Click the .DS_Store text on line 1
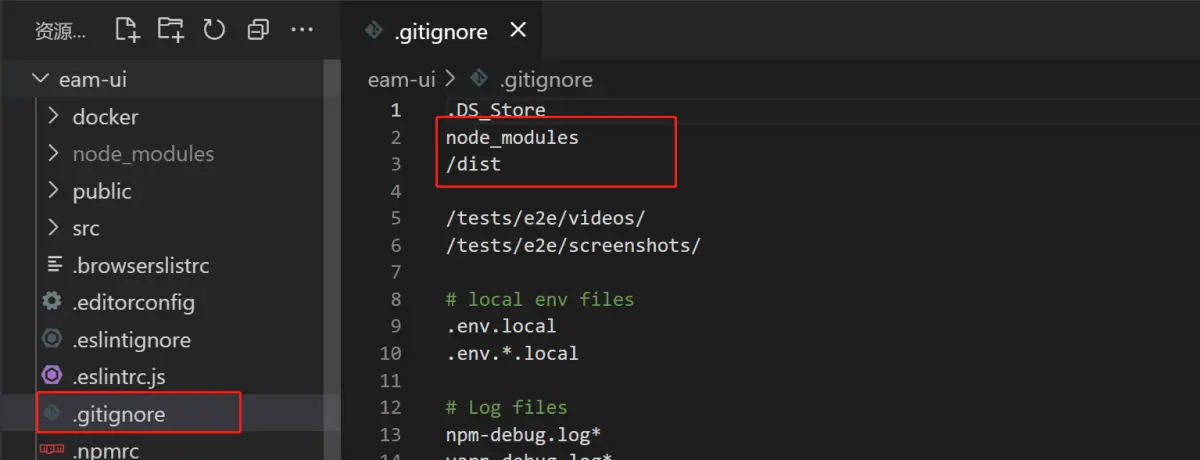Image resolution: width=1200 pixels, height=460 pixels. point(496,110)
